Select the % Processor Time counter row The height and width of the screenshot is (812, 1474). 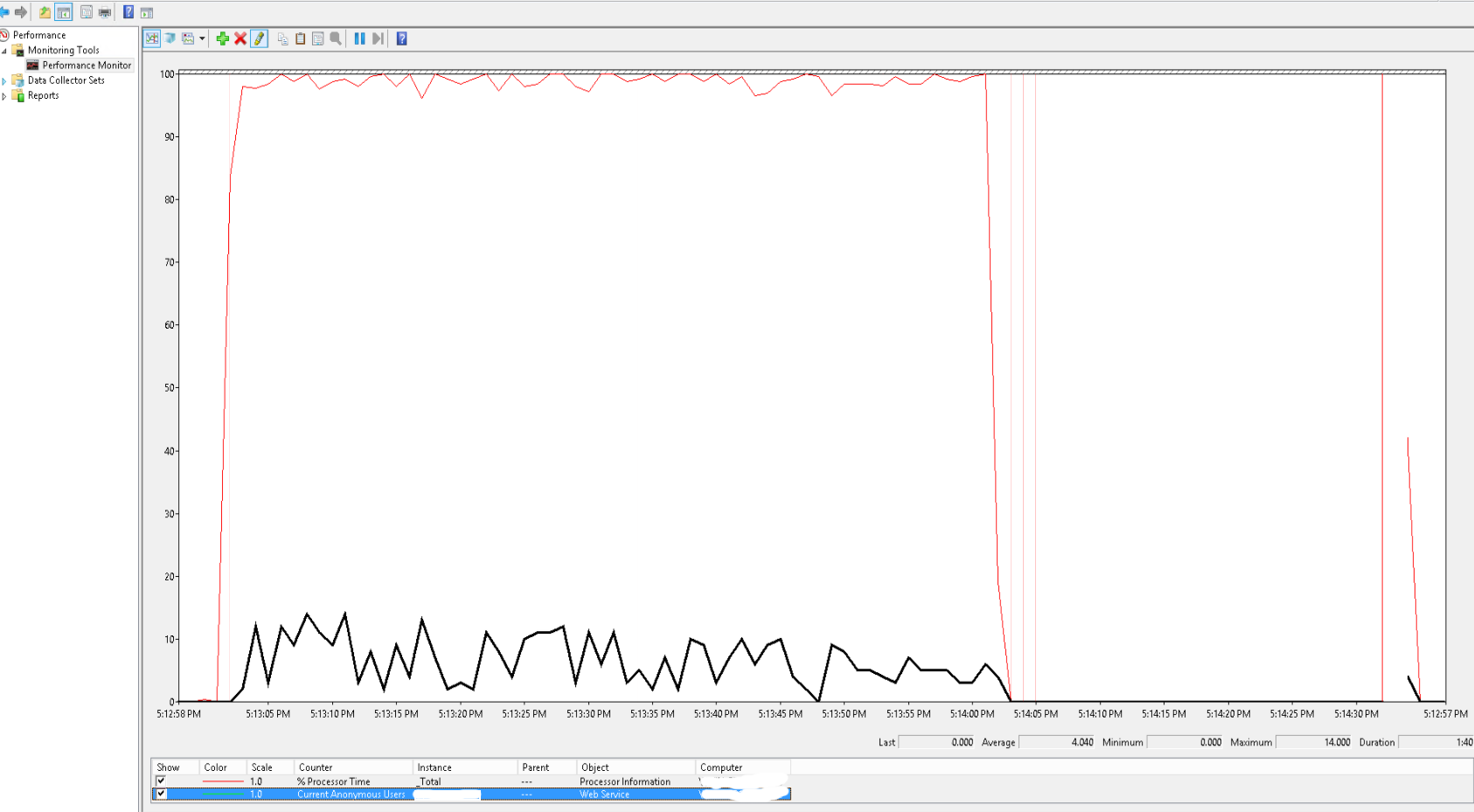(x=471, y=781)
